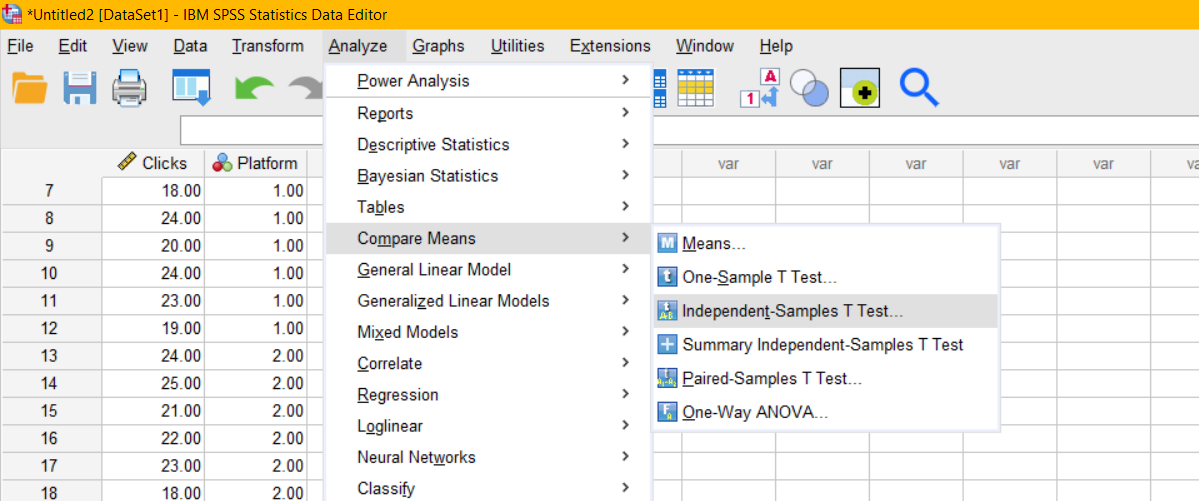1202x501 pixels.
Task: Select row header number 18
Action: (50, 491)
